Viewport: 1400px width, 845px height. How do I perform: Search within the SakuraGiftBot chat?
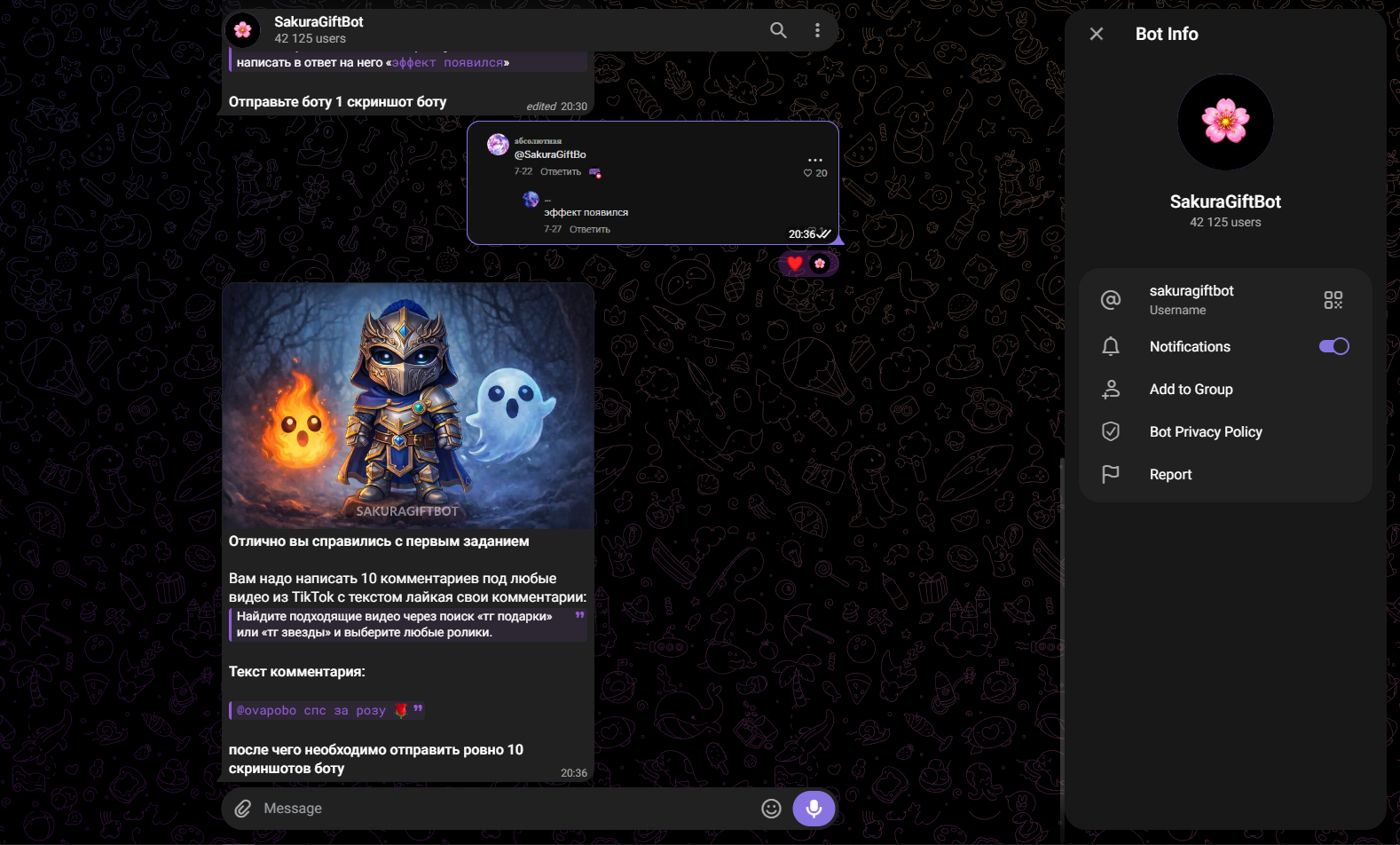pyautogui.click(x=778, y=30)
